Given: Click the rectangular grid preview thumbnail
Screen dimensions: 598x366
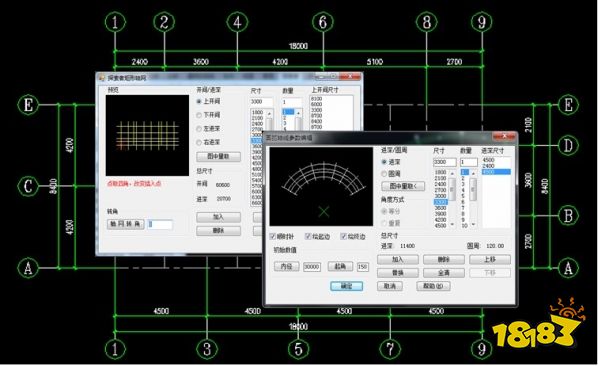Looking at the screenshot, I should (x=147, y=136).
